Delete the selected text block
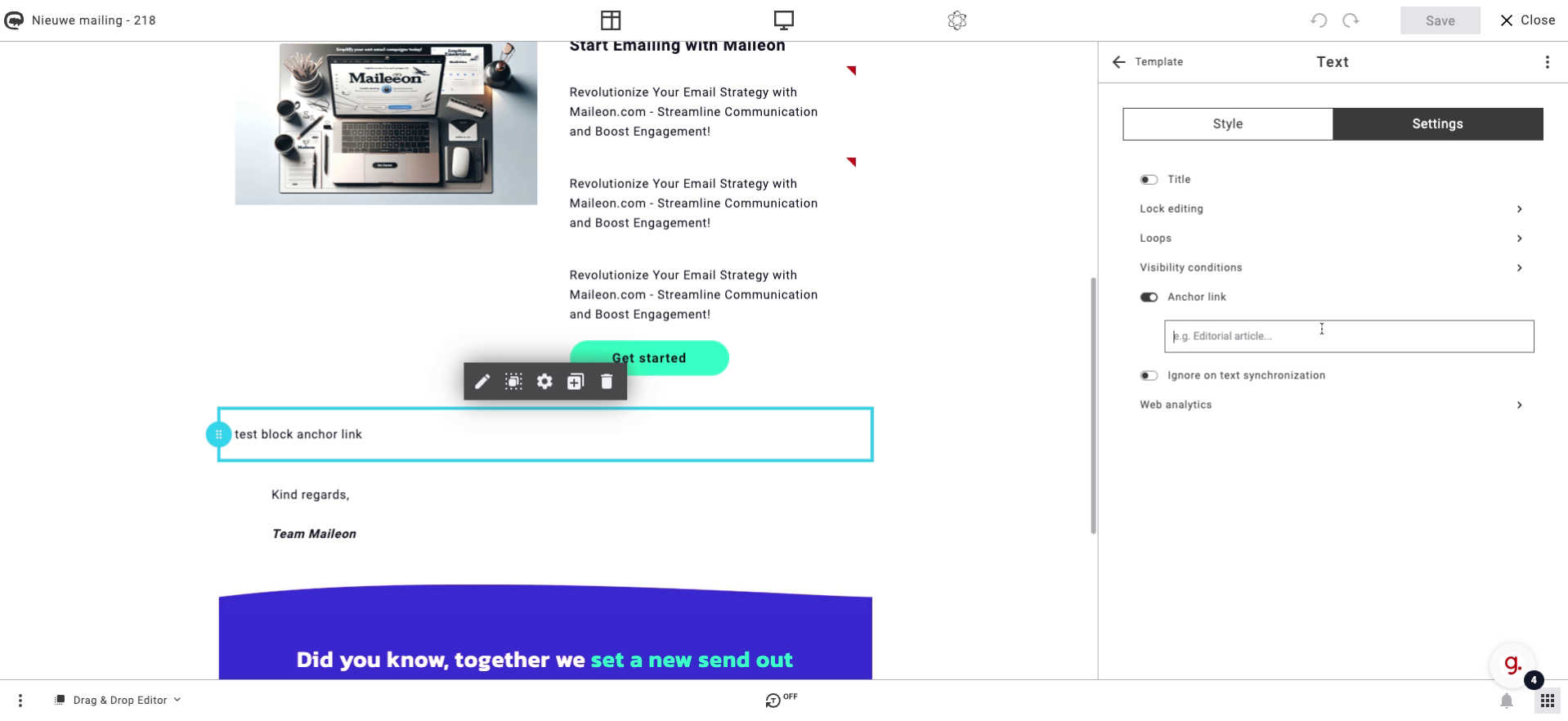Screen dimensions: 1568x721 click(607, 382)
